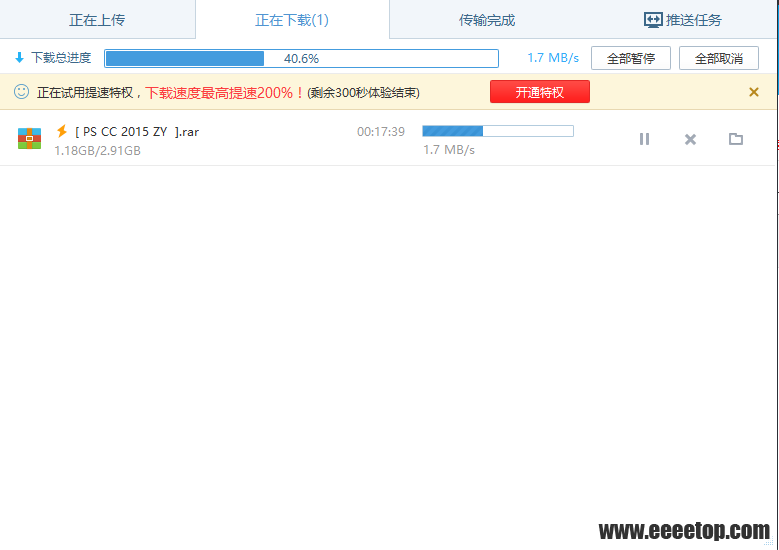Viewport: 779px width, 550px height.
Task: Click the 下载总进度 label
Action: pos(61,58)
